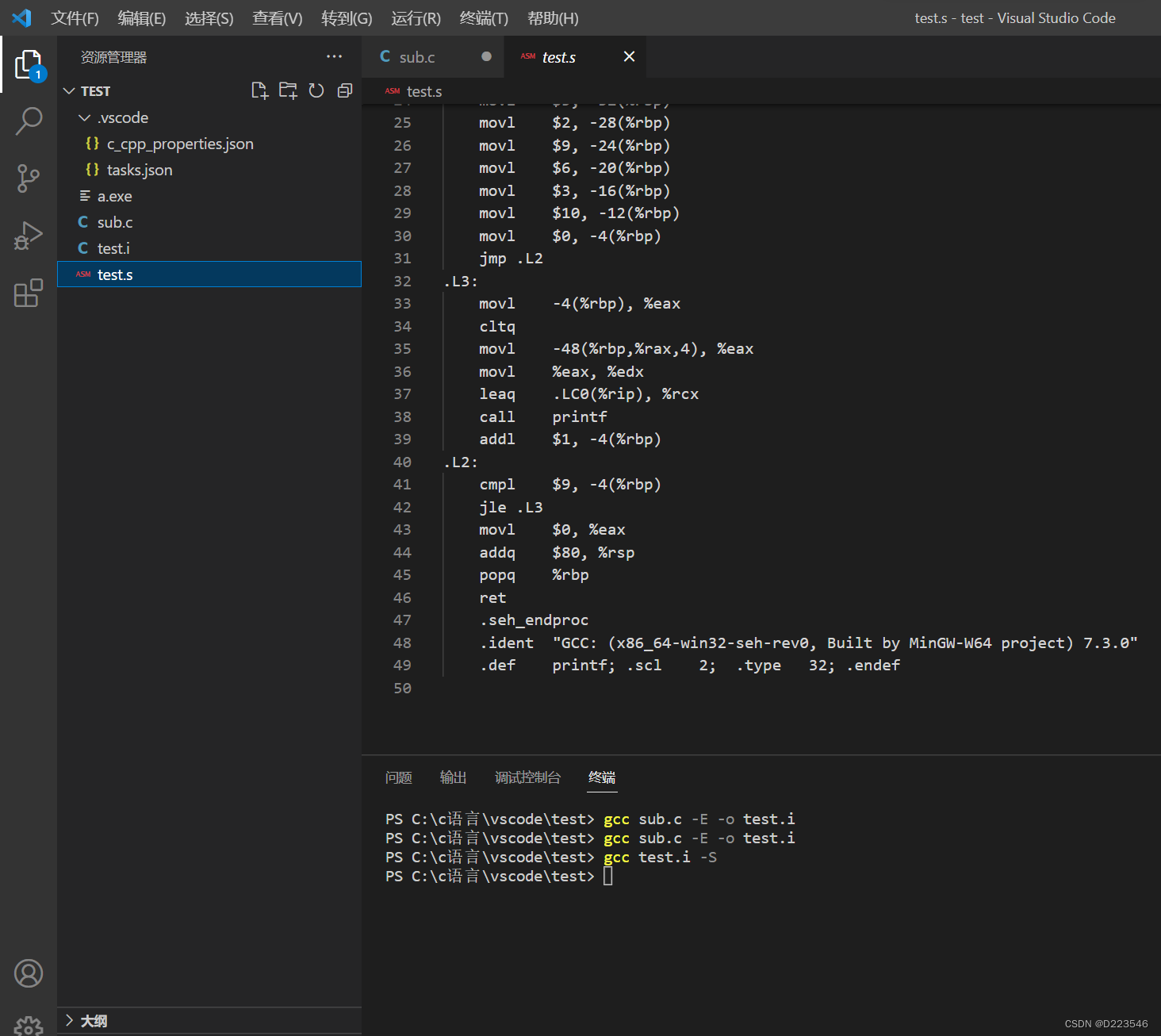Click the 'popq %rbp' line
Viewport: 1161px width, 1036px height.
534,574
